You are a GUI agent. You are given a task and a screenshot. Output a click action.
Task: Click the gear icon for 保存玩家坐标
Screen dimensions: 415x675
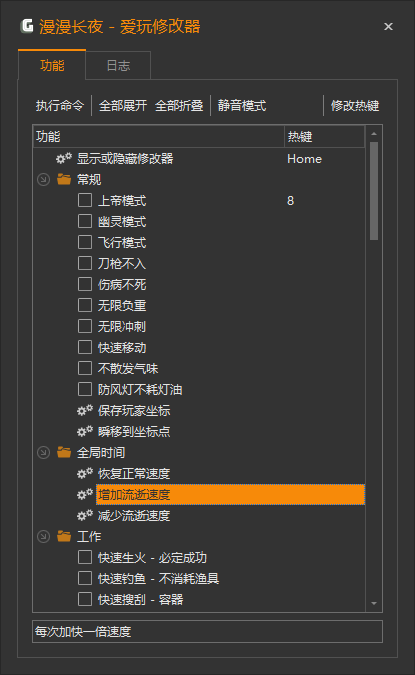click(85, 410)
